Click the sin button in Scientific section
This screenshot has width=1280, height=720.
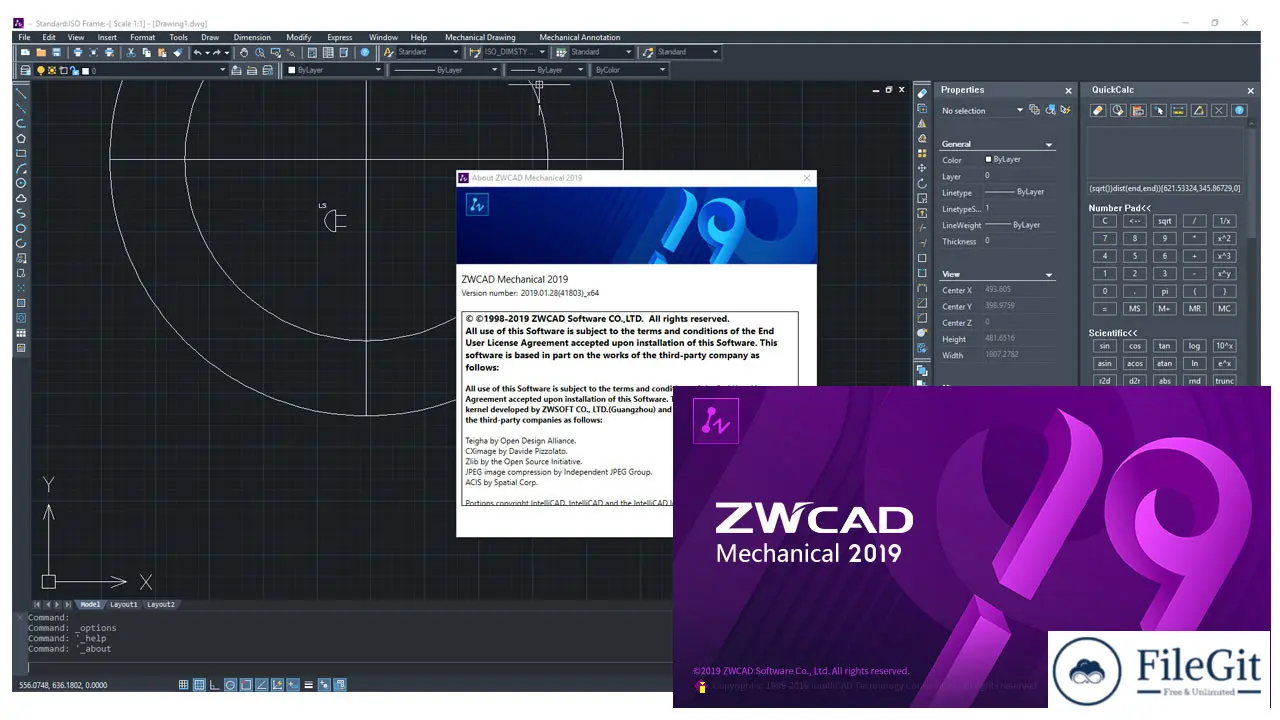(1104, 346)
